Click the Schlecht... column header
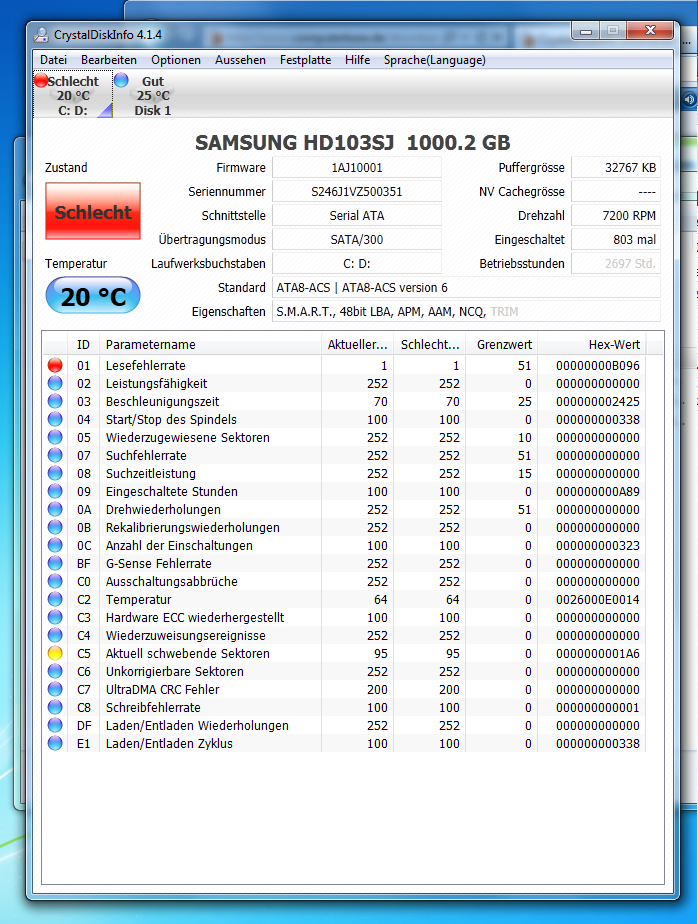 (x=430, y=345)
